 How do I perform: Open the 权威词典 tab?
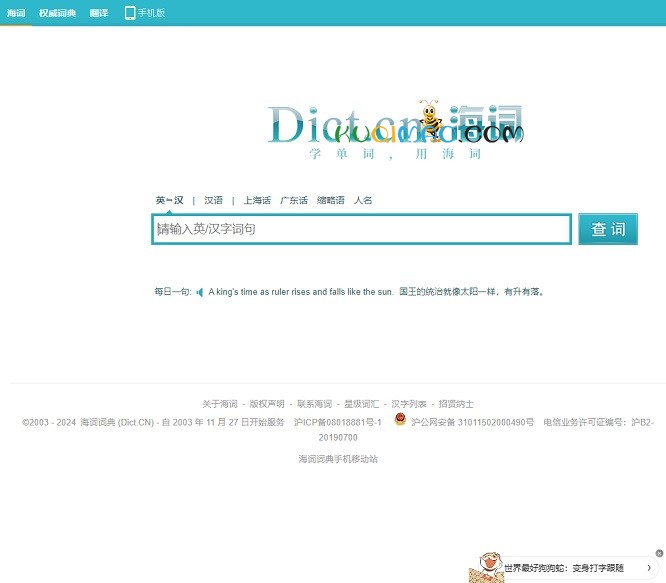(57, 13)
